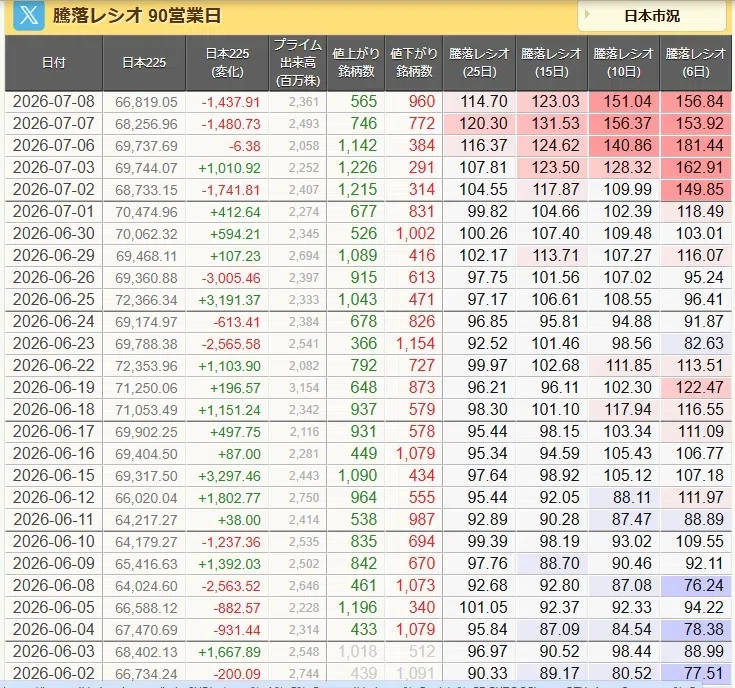Select the date 2026-06-03
Viewport: 735px width, 688px height.
coord(53,651)
